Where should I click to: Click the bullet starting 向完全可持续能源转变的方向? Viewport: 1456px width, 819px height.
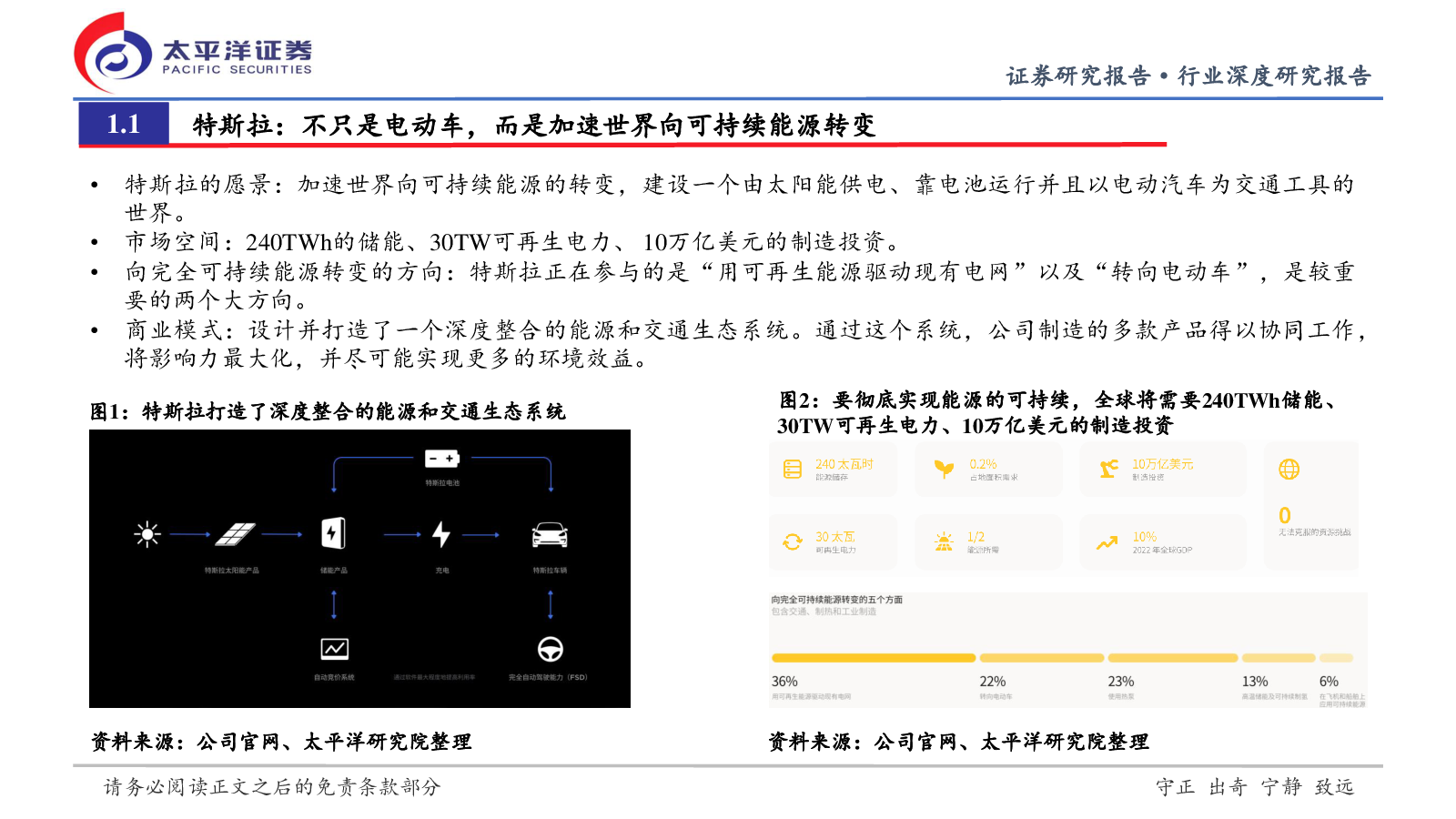(x=739, y=286)
